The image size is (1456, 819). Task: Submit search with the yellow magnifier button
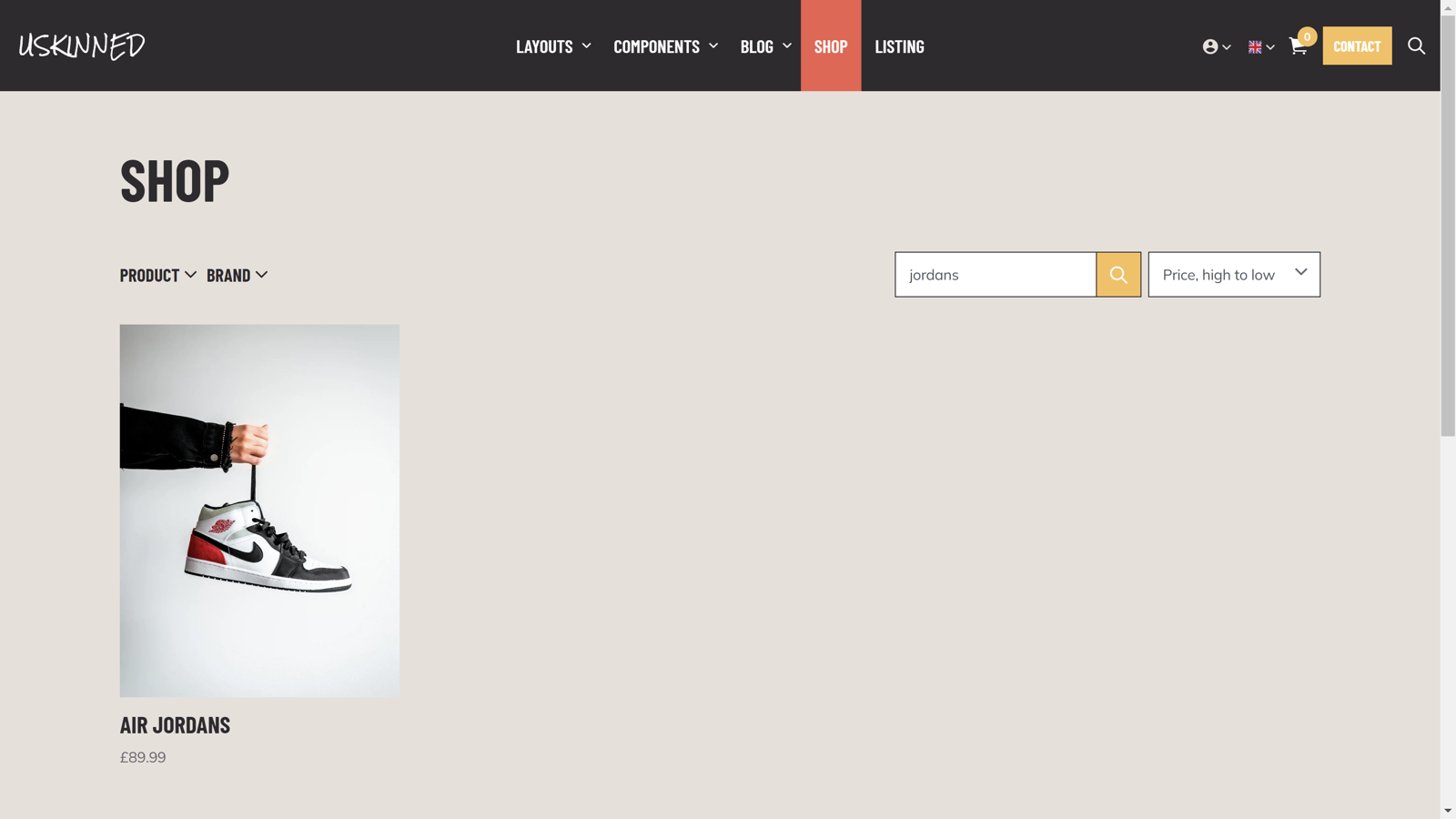pos(1118,275)
